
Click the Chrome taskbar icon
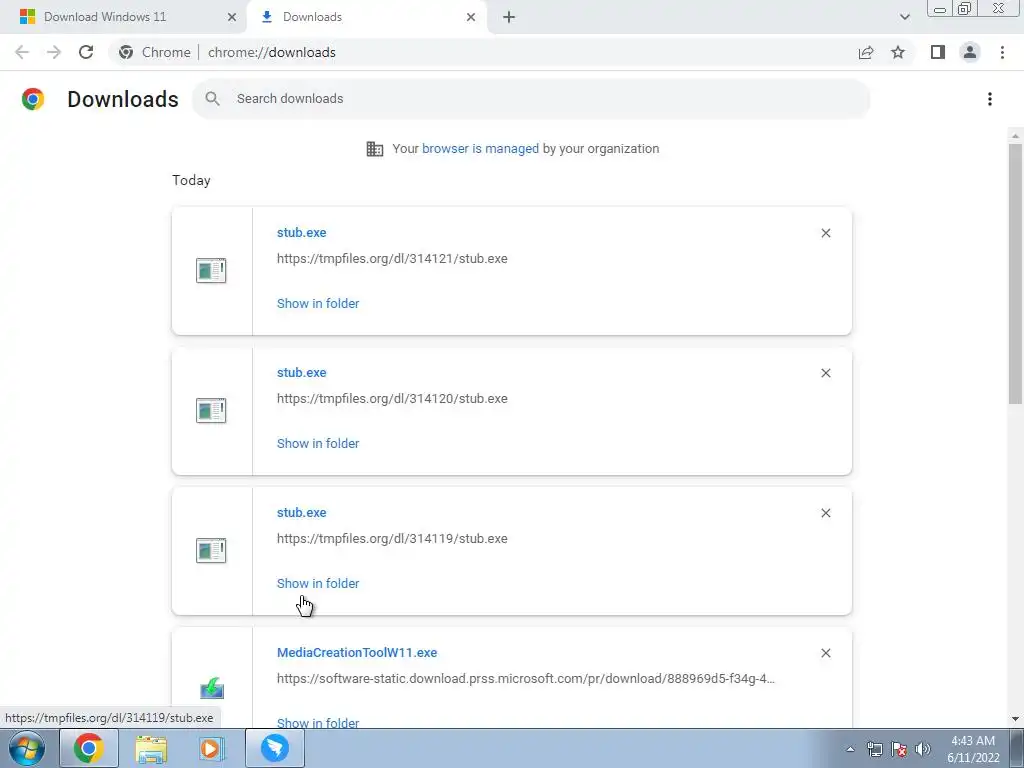tap(89, 748)
